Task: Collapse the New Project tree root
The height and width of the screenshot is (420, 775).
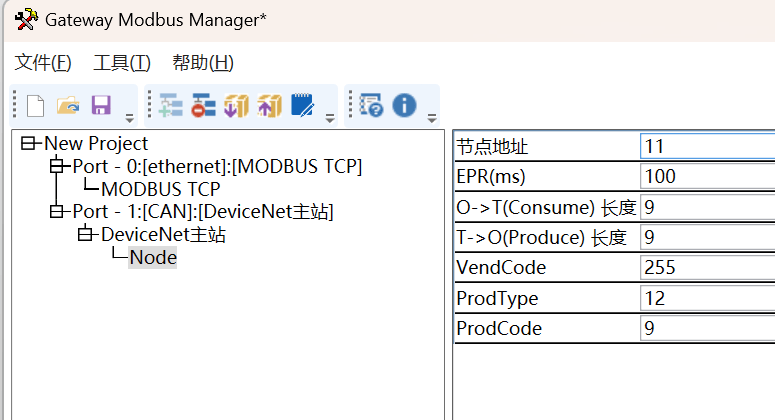Action: click(x=28, y=143)
